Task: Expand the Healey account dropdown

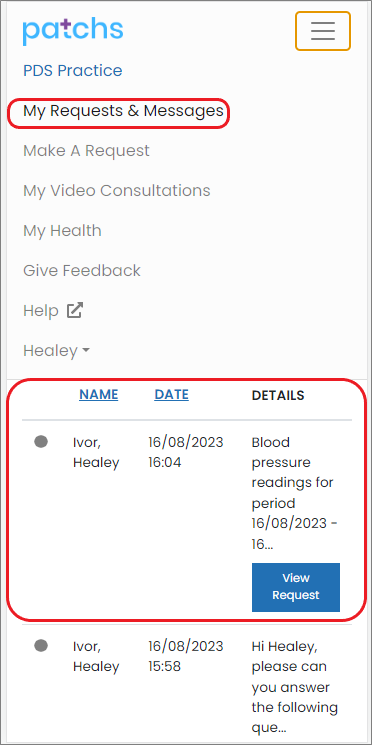Action: pyautogui.click(x=56, y=351)
